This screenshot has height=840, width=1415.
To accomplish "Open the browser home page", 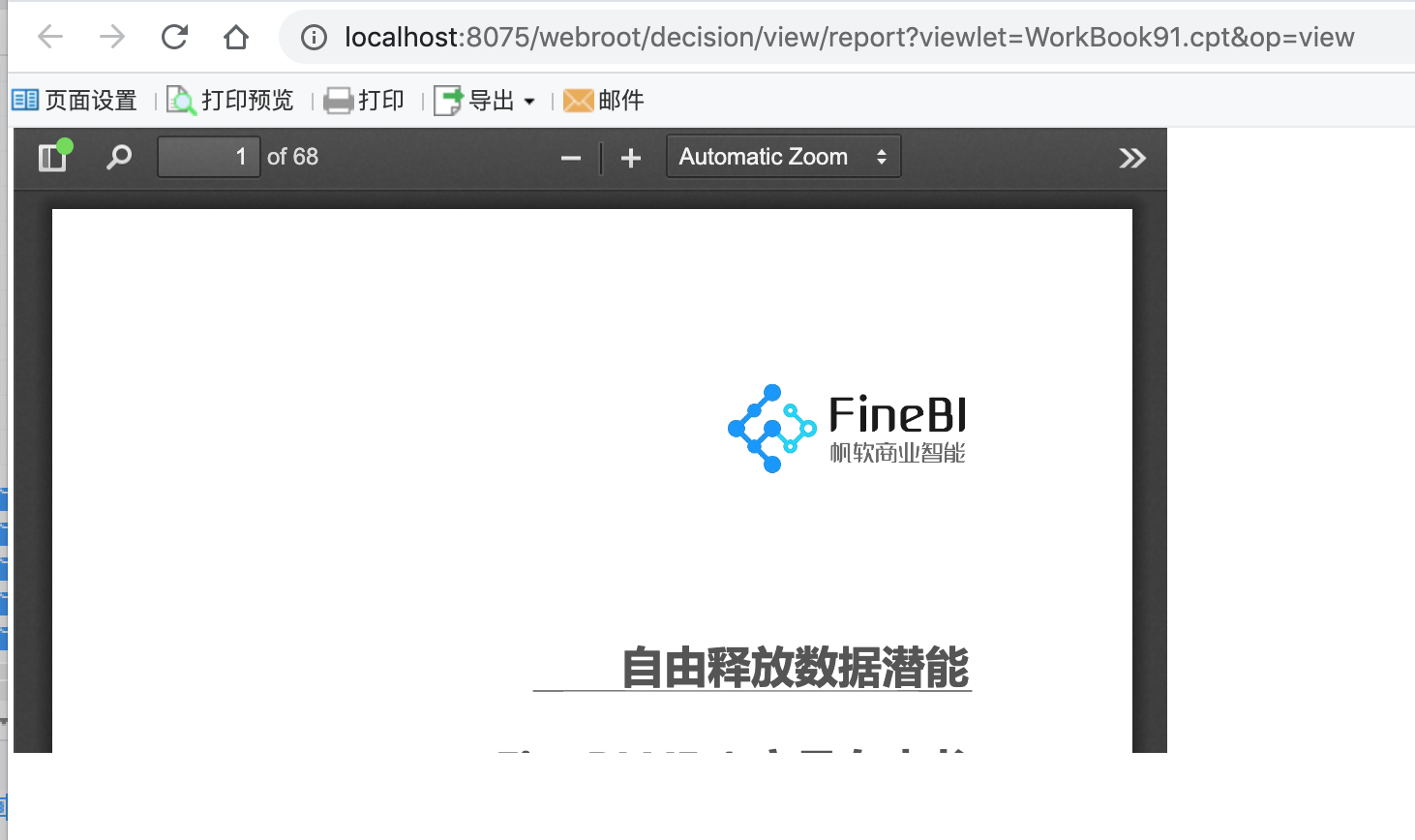I will [x=236, y=37].
